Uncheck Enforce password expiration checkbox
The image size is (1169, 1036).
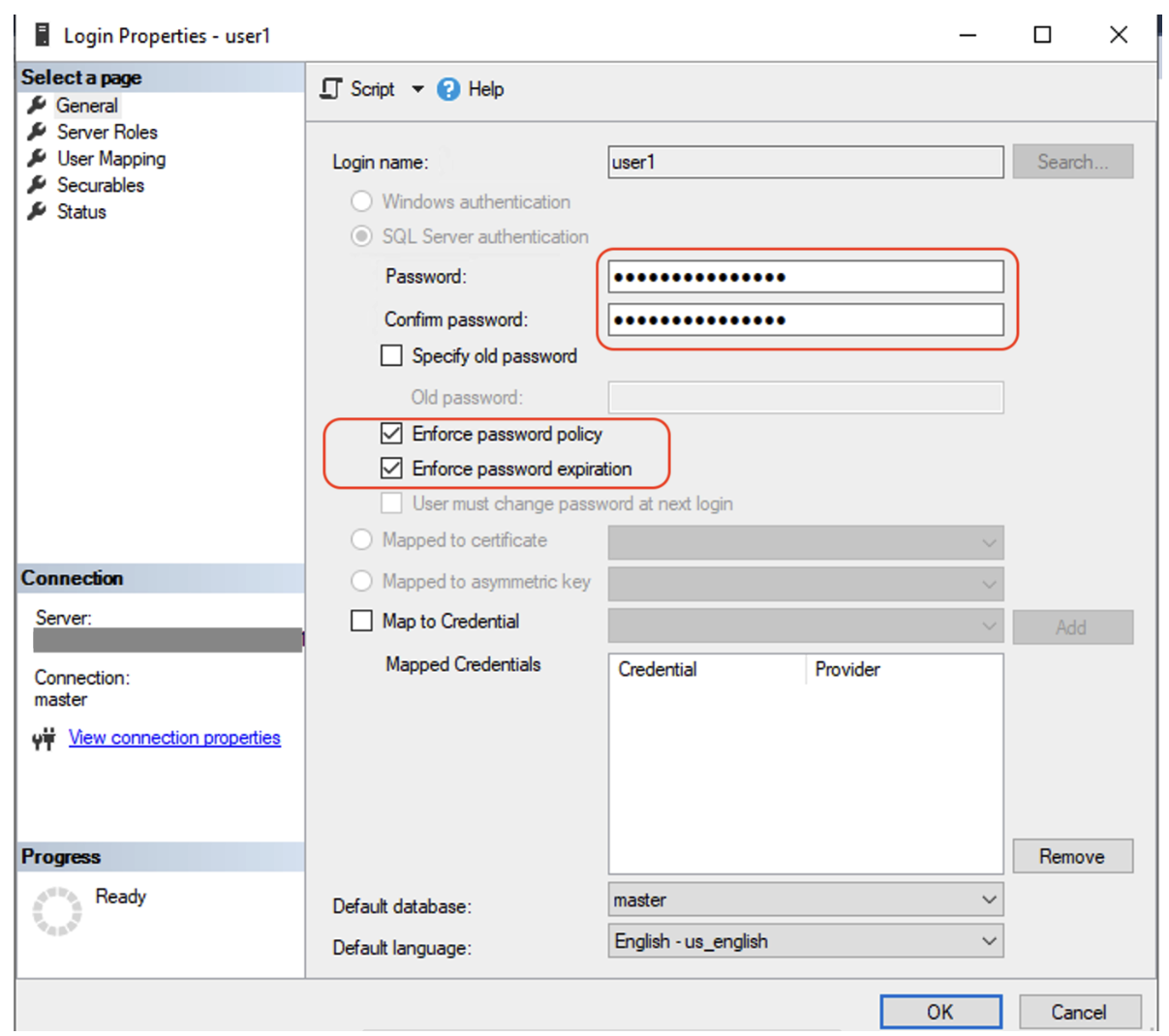(x=391, y=468)
